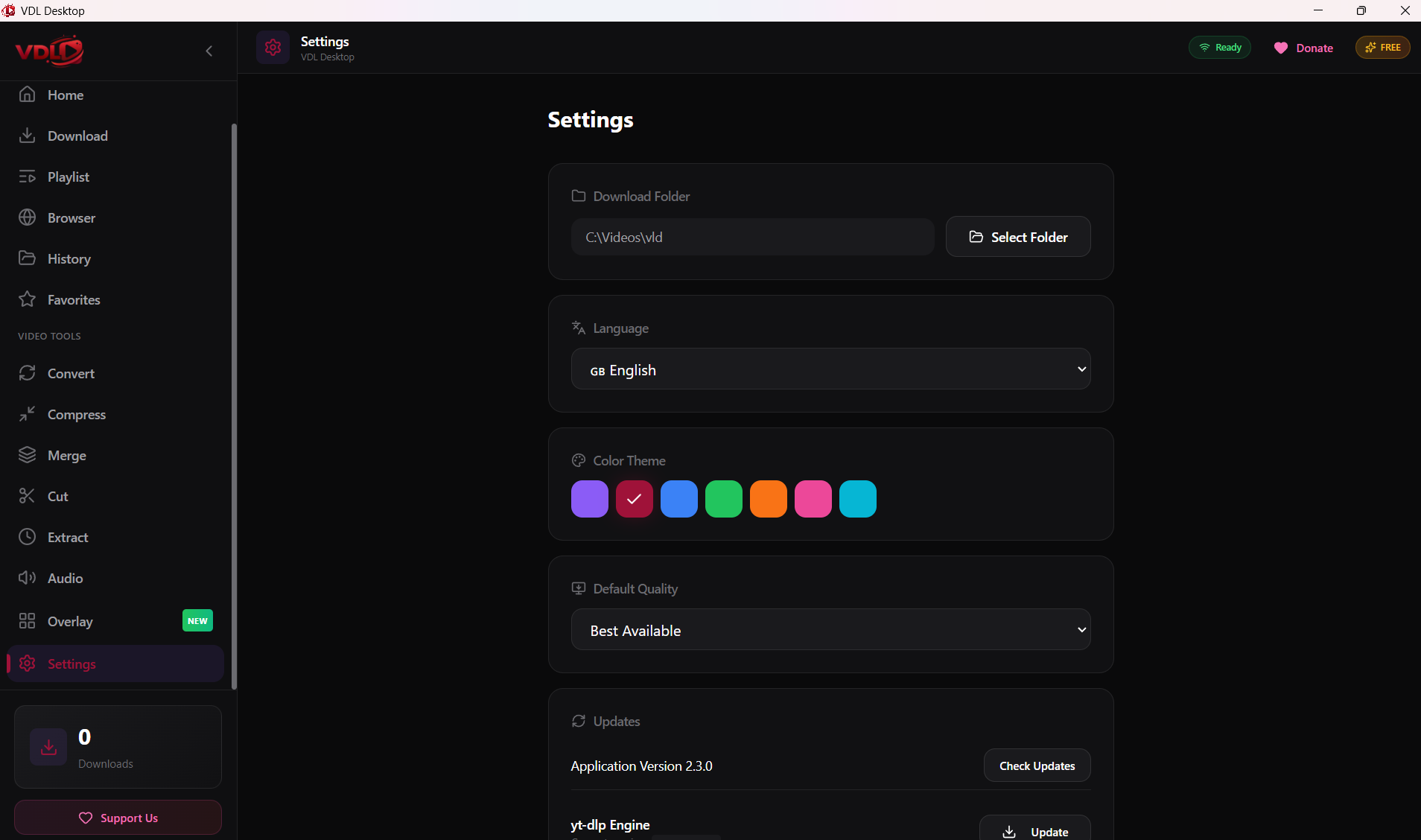Click the Convert icon in sidebar
1421x840 pixels.
(x=28, y=373)
